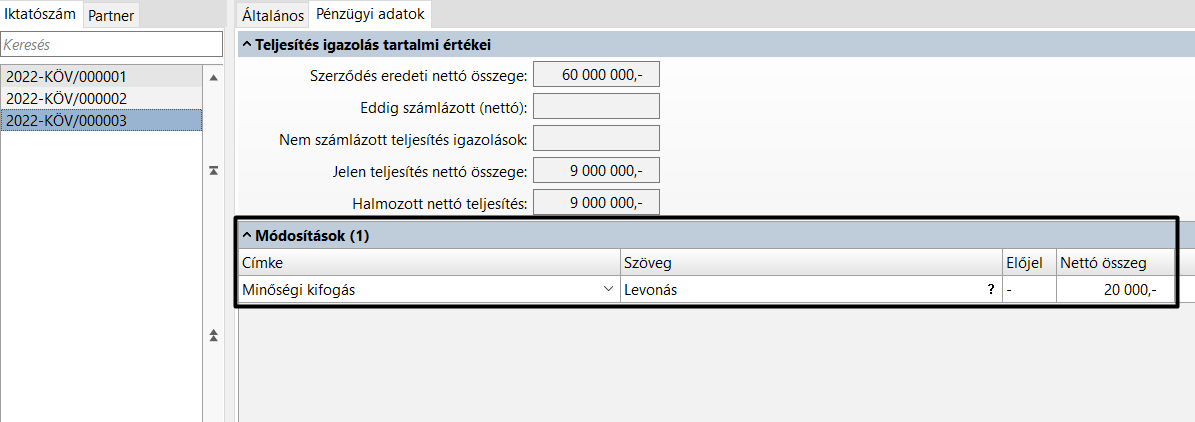Switch to the Iktatószám tab
The image size is (1195, 422).
[40, 15]
